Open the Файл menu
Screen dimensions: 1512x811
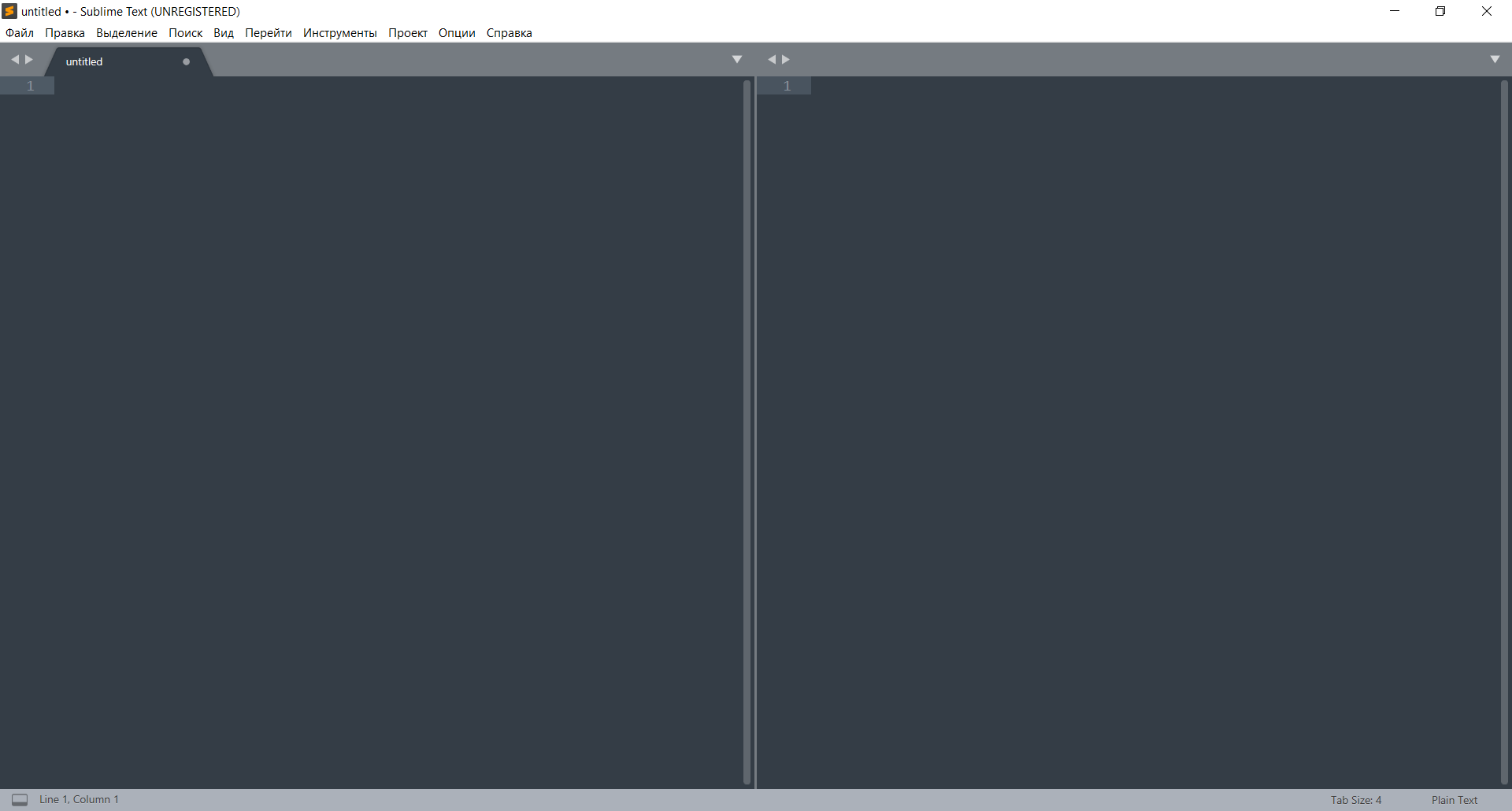point(19,33)
